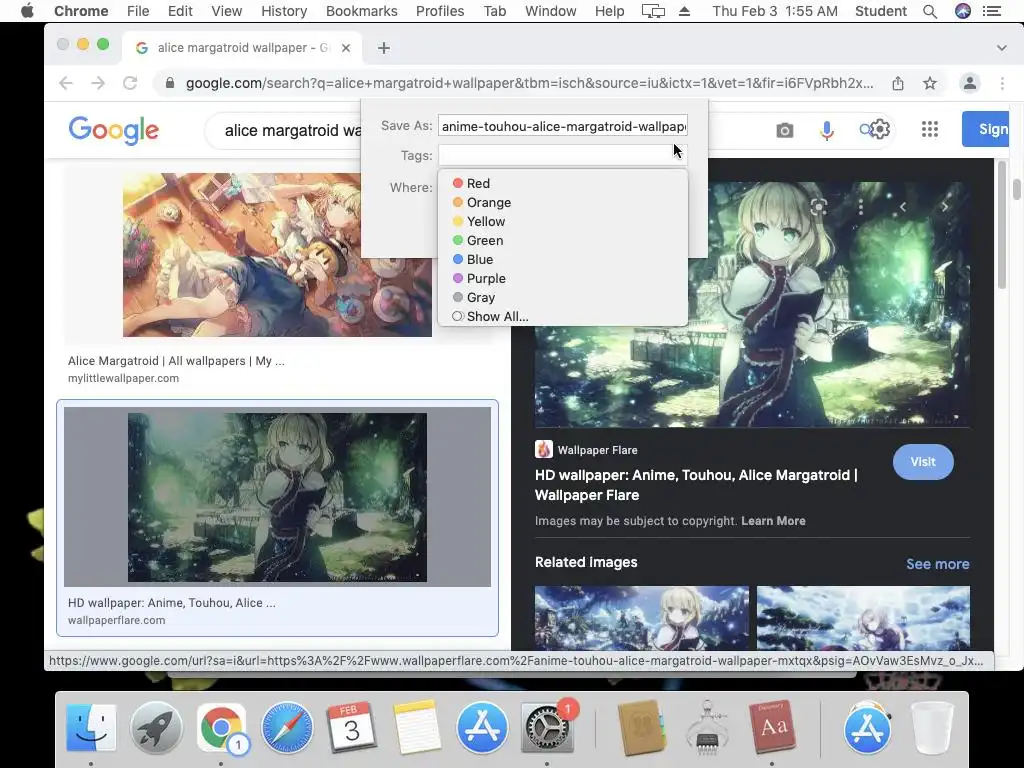Choose the Blue tag
Viewport: 1024px width, 768px height.
click(563, 259)
